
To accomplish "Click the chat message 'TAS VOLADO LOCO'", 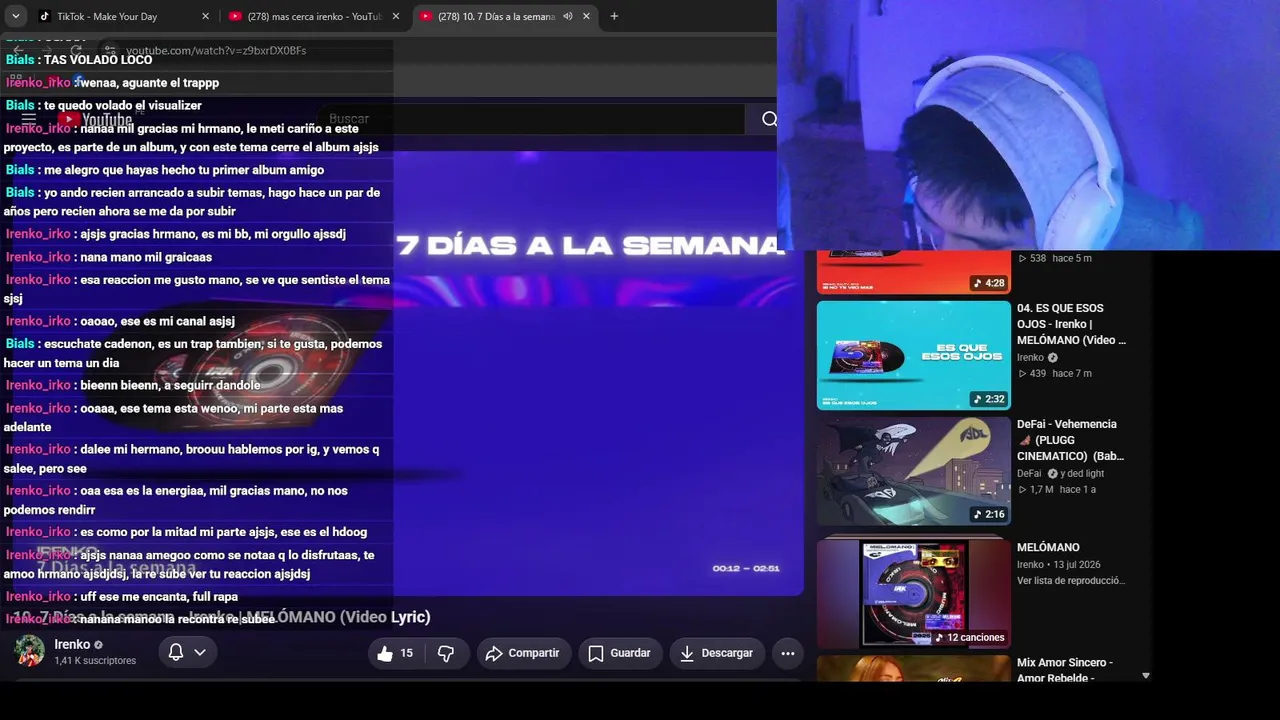I will (x=98, y=60).
